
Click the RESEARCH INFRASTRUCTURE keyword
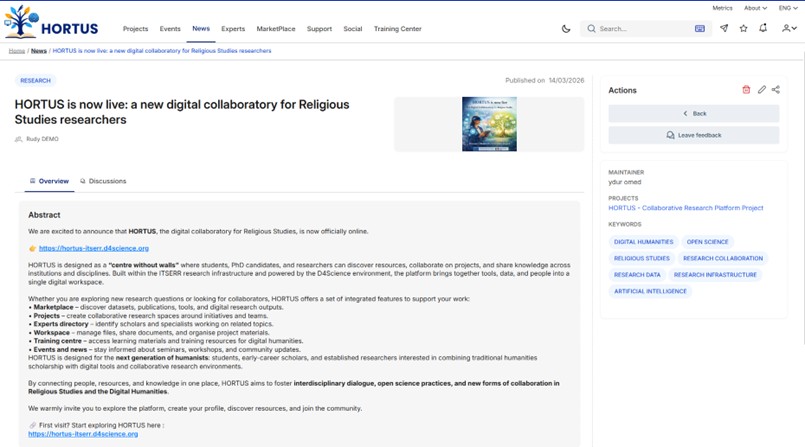tap(715, 275)
